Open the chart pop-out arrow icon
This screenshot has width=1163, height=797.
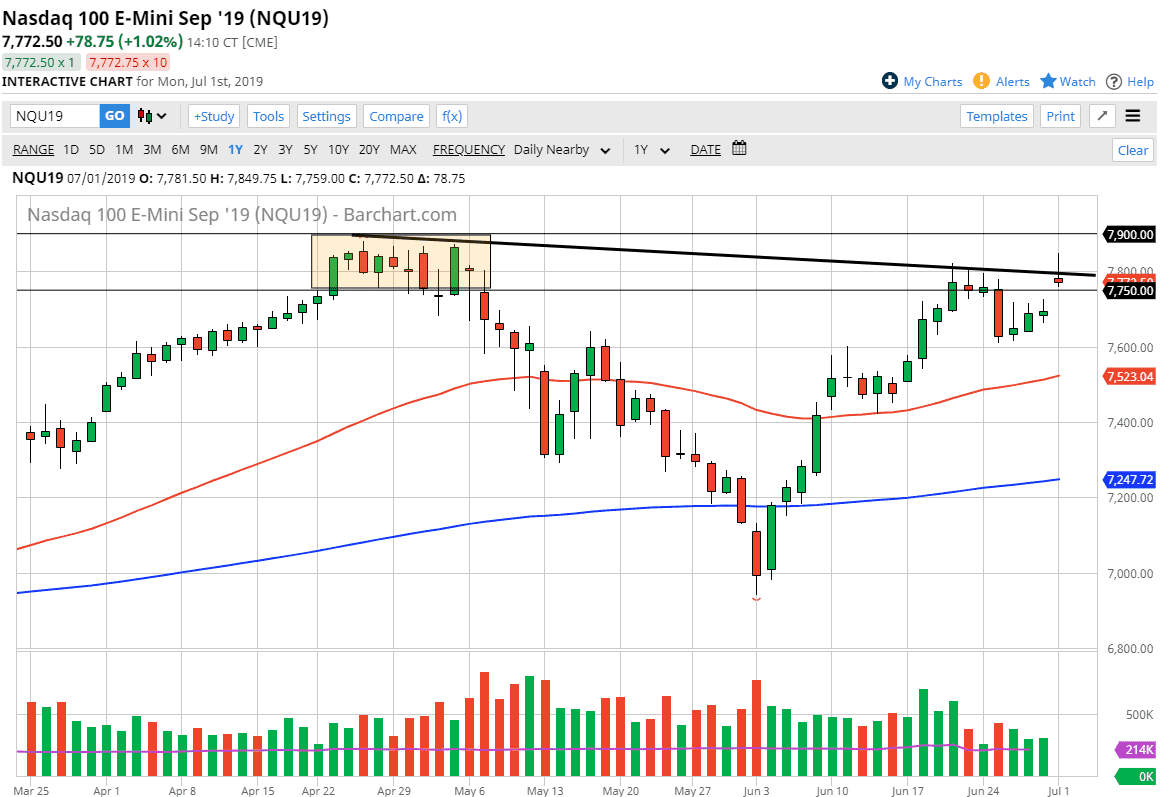point(1102,116)
